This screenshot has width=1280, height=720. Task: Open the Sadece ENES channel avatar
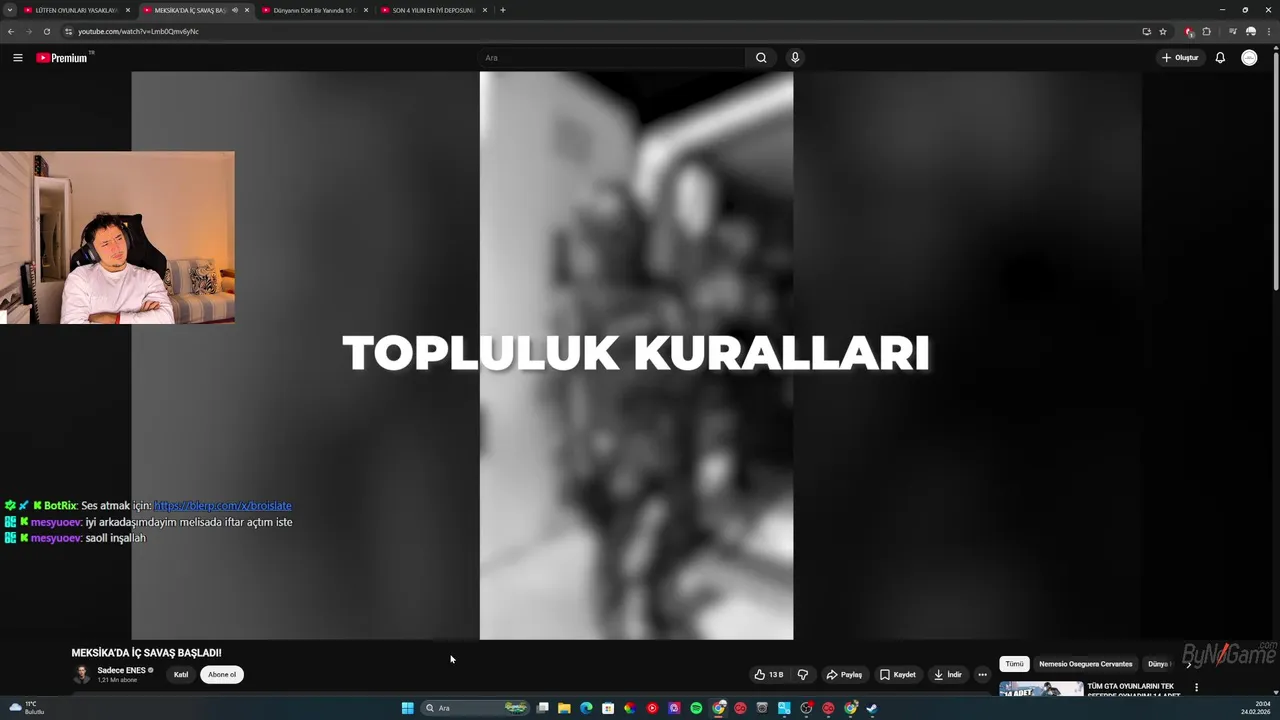click(81, 675)
